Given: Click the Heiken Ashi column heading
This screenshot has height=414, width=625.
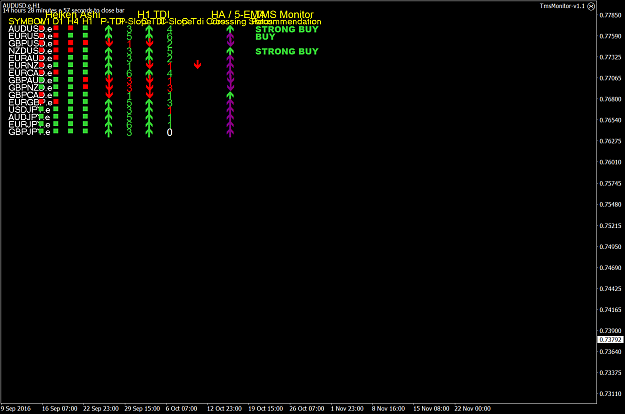Looking at the screenshot, I should click(x=73, y=15).
